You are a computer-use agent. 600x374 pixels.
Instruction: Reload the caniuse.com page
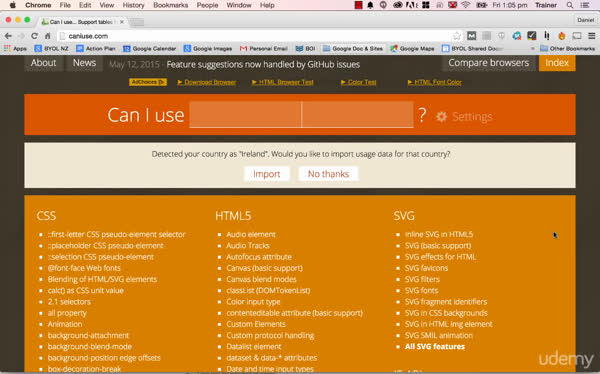34,36
